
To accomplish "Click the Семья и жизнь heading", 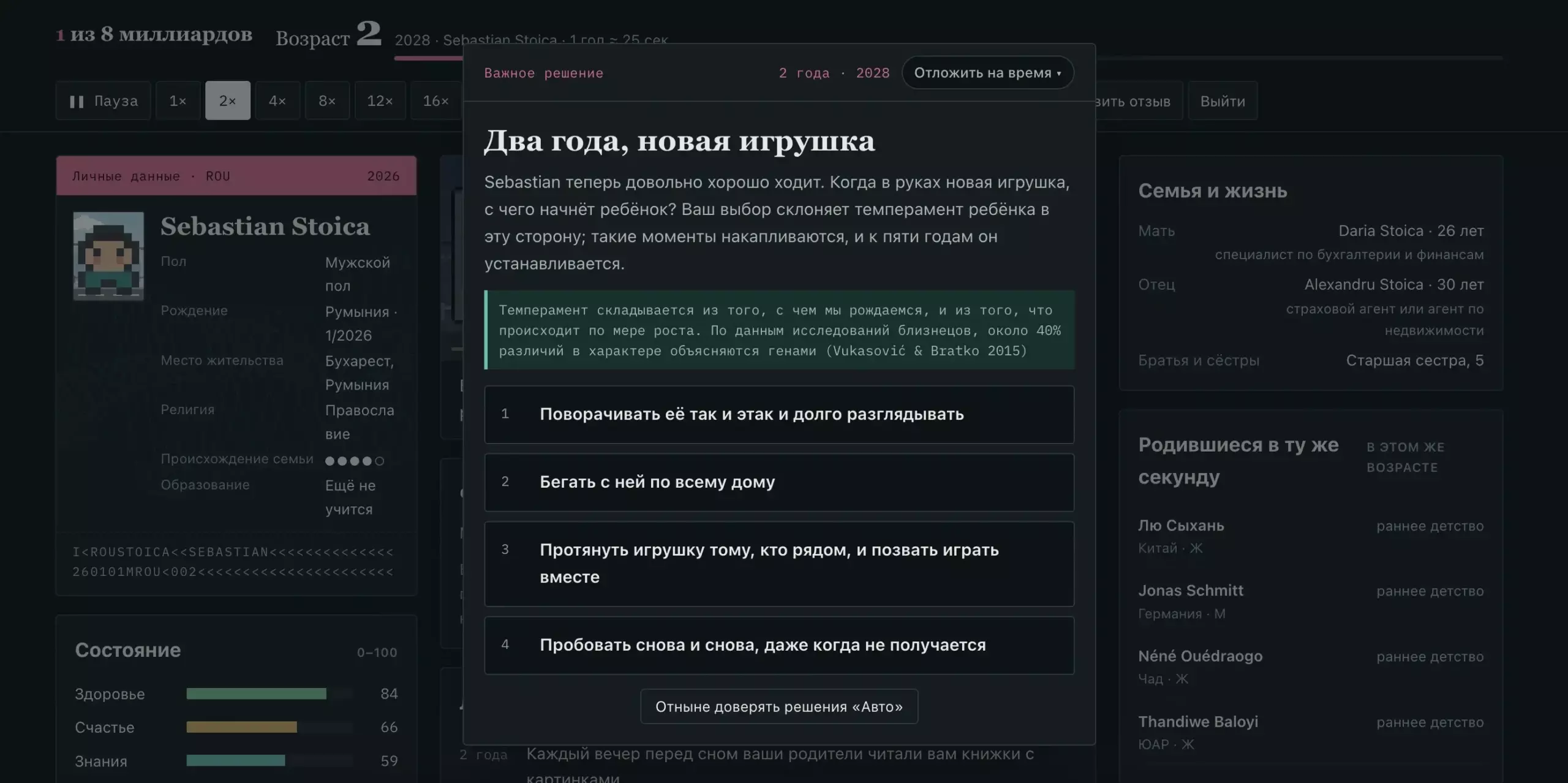I will [x=1212, y=191].
